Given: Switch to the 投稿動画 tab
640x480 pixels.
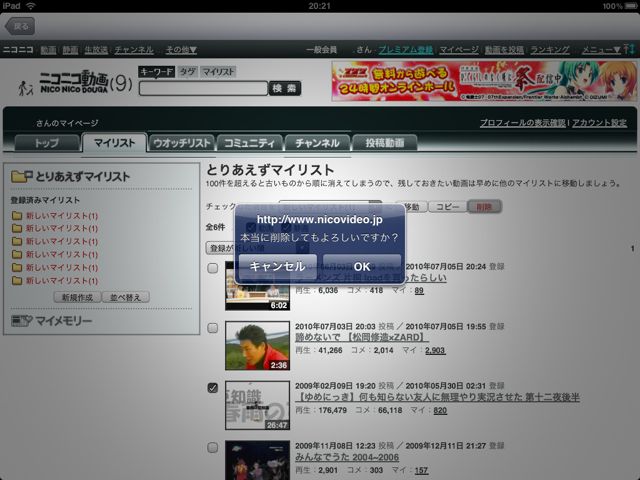Looking at the screenshot, I should (385, 143).
